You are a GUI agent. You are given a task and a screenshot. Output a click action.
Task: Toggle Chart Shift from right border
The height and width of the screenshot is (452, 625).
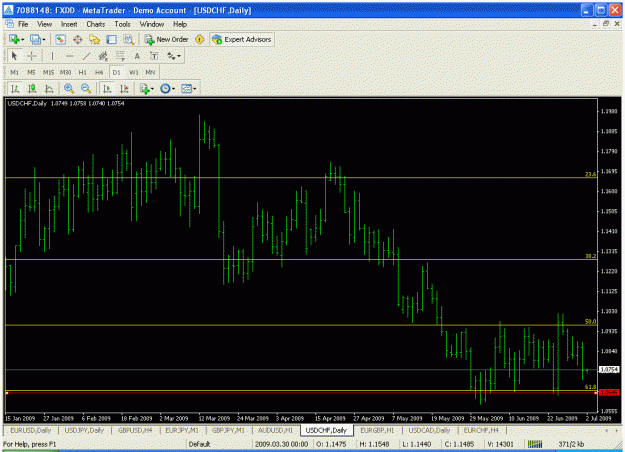(x=124, y=88)
